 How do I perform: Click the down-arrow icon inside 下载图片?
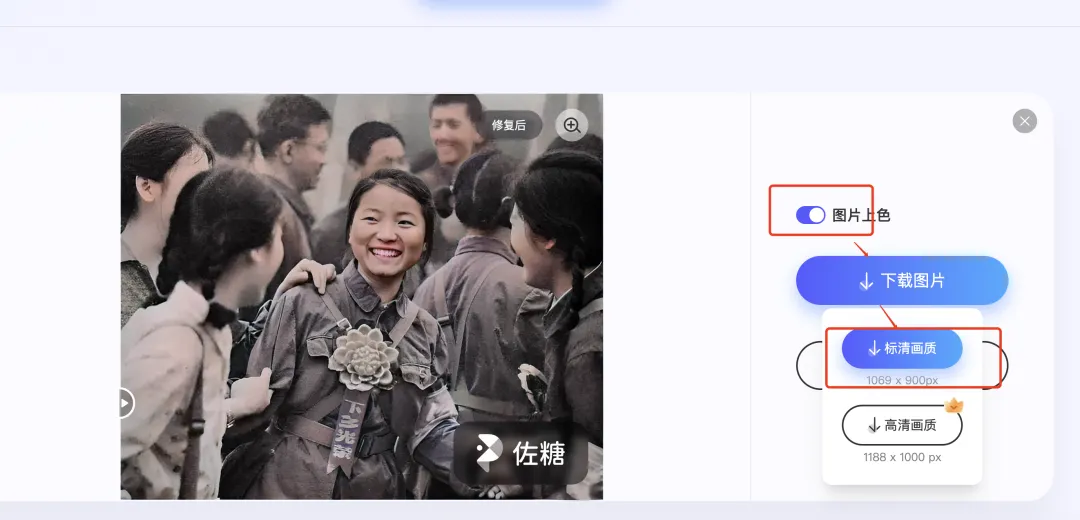(x=866, y=281)
